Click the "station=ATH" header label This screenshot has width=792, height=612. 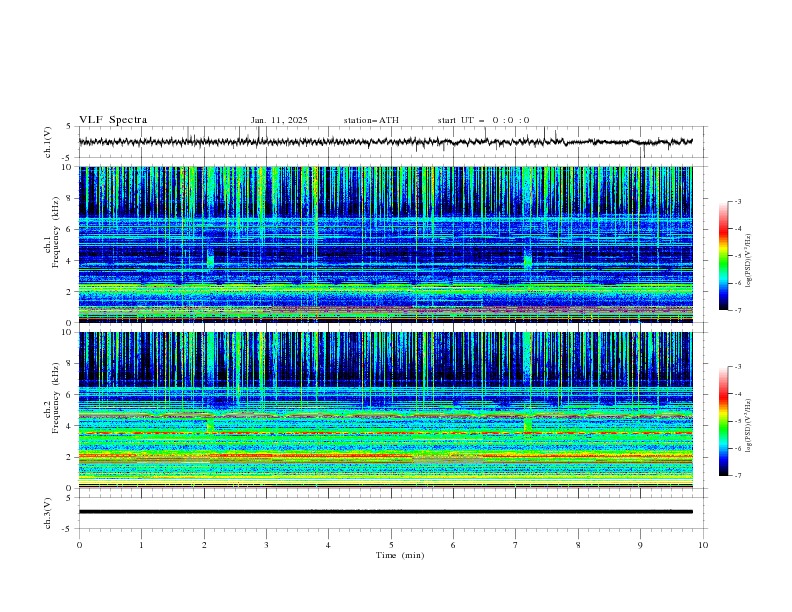coord(371,120)
